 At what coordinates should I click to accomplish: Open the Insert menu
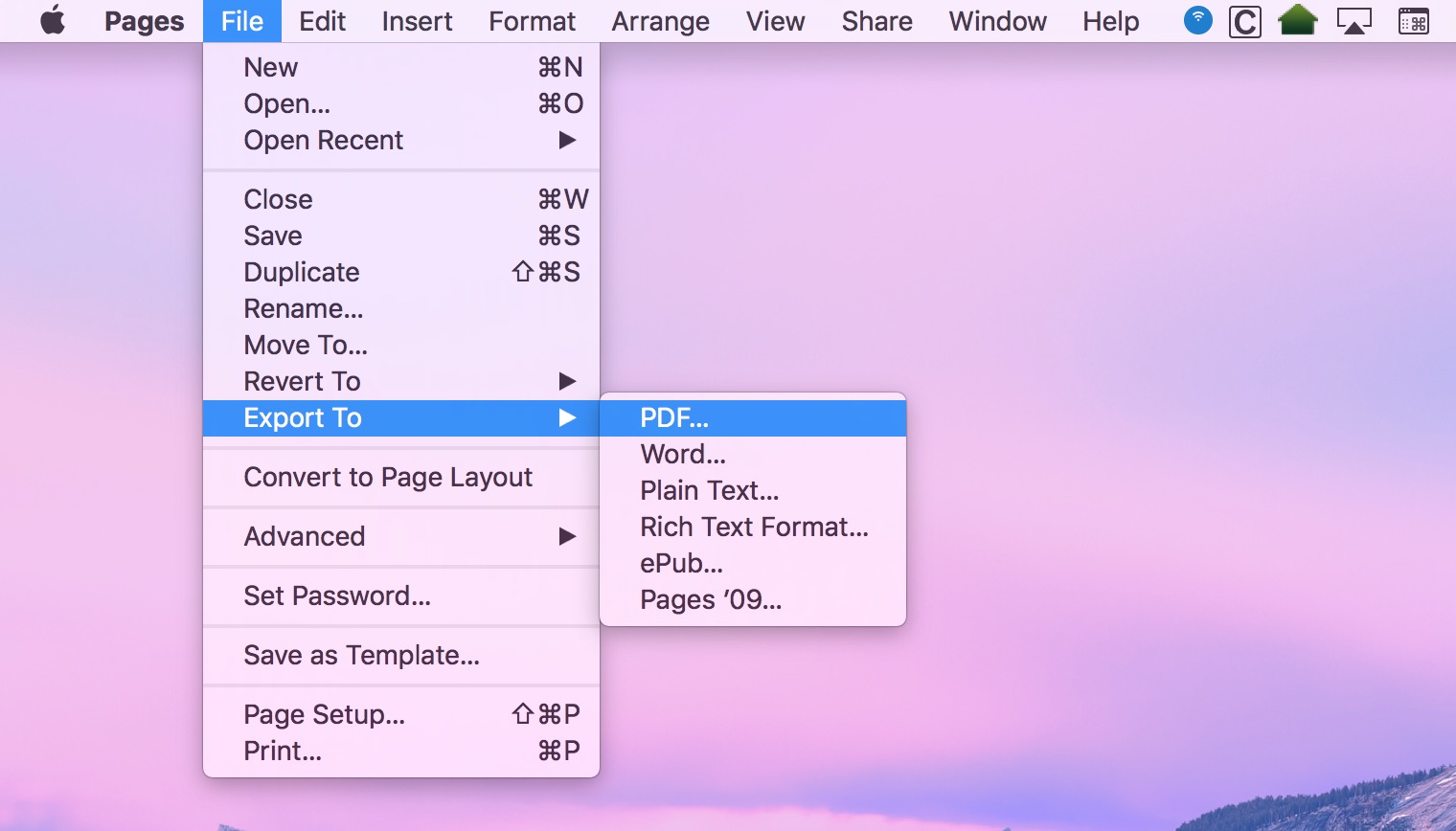[417, 21]
